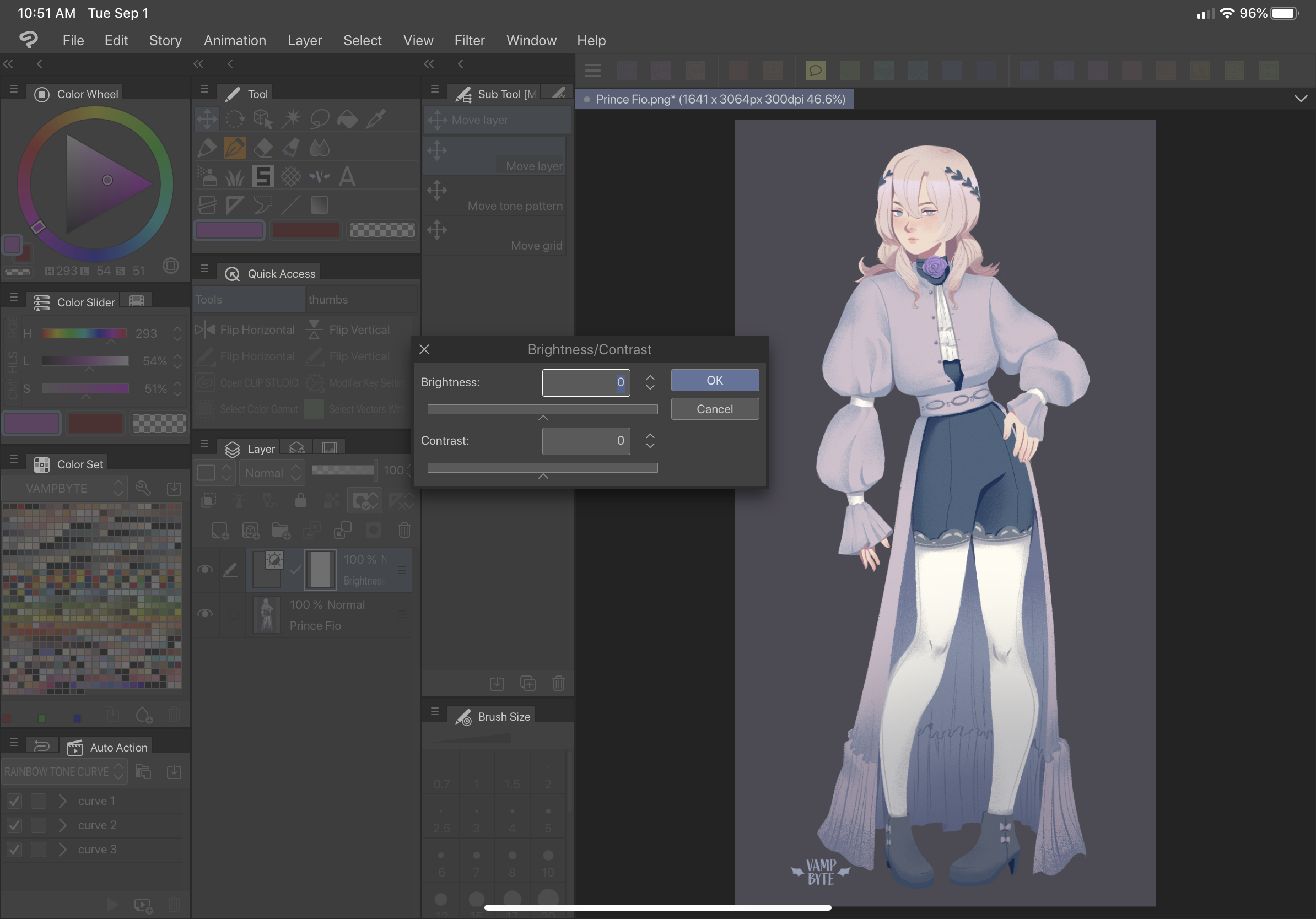Select the Lasso selection tool icon
Image resolution: width=1316 pixels, height=919 pixels.
(x=319, y=119)
